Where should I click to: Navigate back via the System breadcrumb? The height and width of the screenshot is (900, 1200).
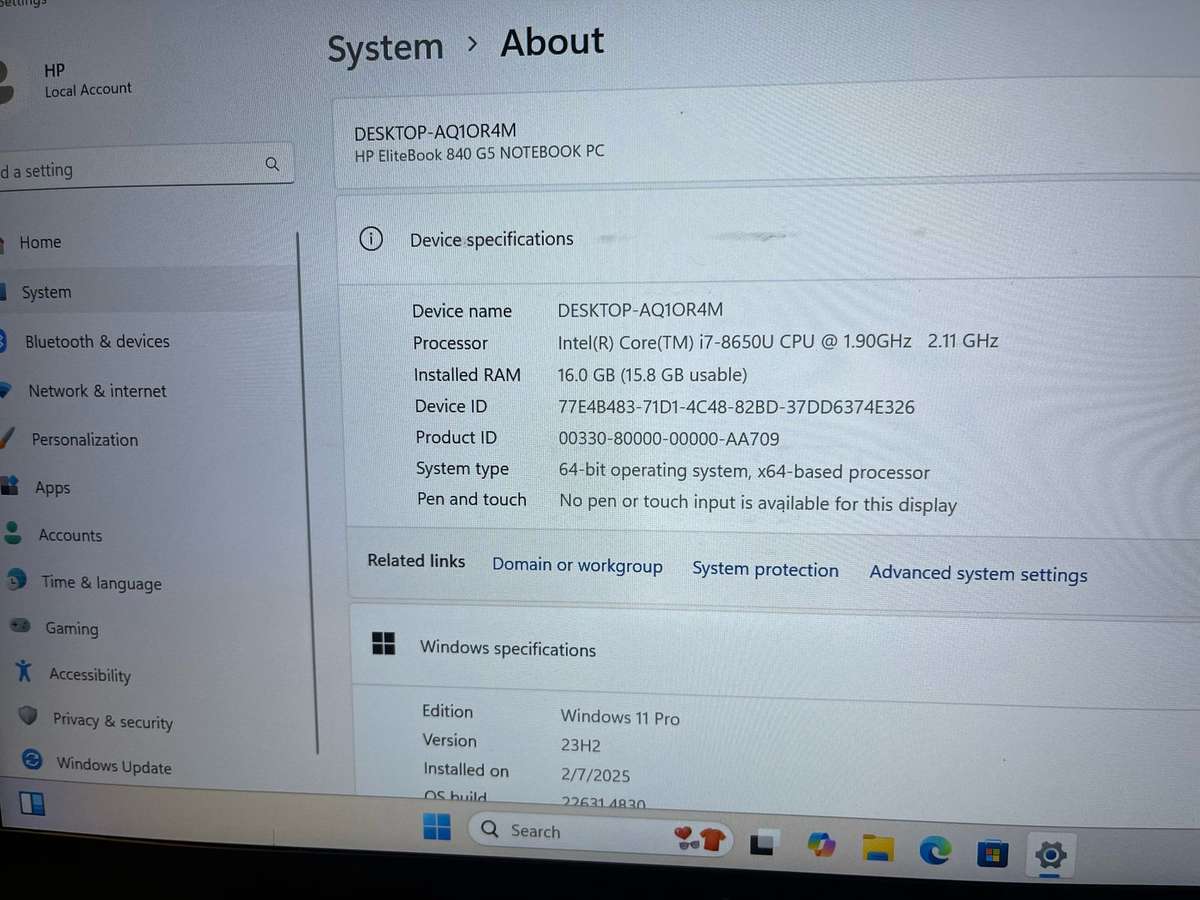(x=385, y=46)
